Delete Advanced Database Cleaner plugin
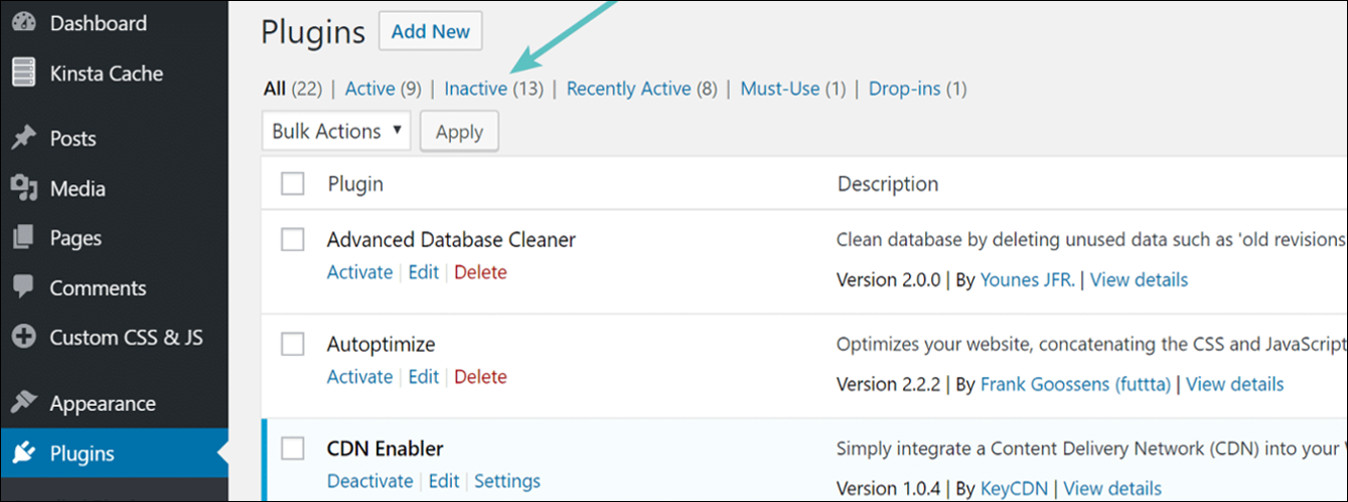This screenshot has width=1348, height=502. click(x=480, y=272)
